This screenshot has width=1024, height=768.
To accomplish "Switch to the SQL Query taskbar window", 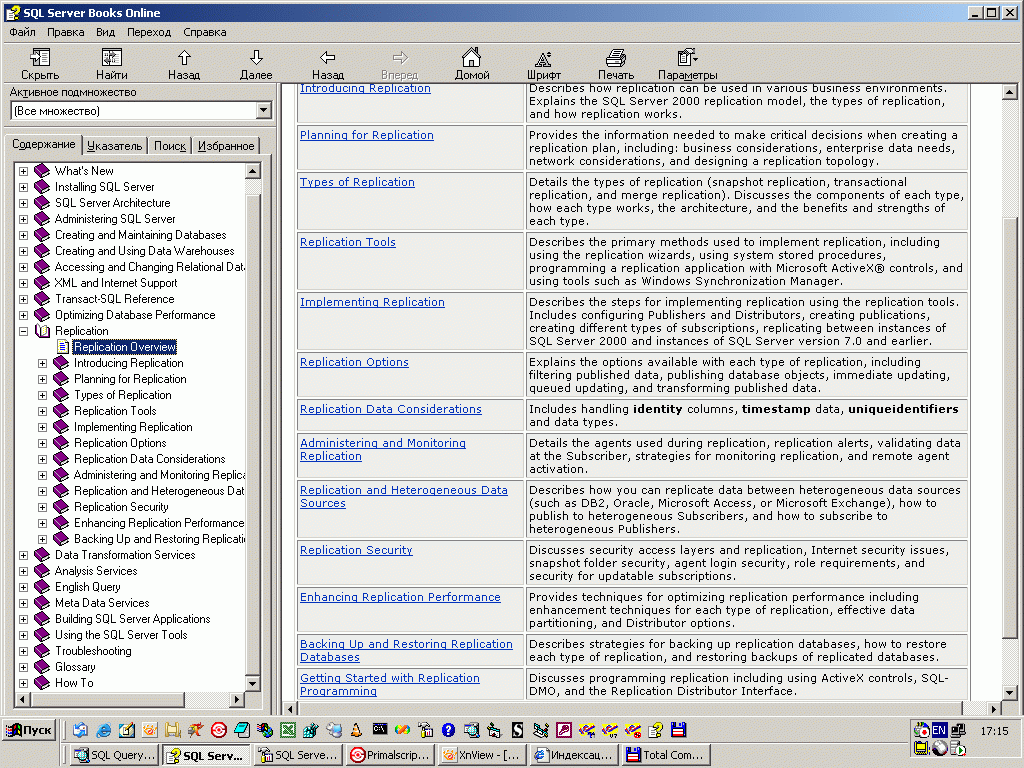I will 115,755.
